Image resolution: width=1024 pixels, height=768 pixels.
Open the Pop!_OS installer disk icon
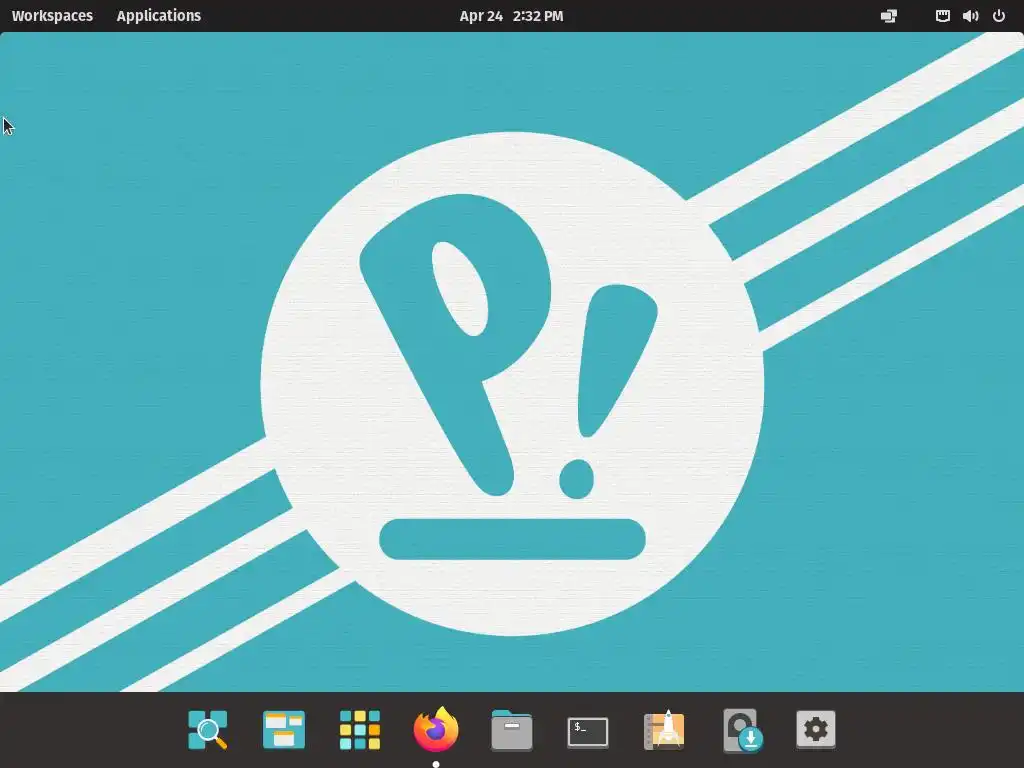coord(742,730)
